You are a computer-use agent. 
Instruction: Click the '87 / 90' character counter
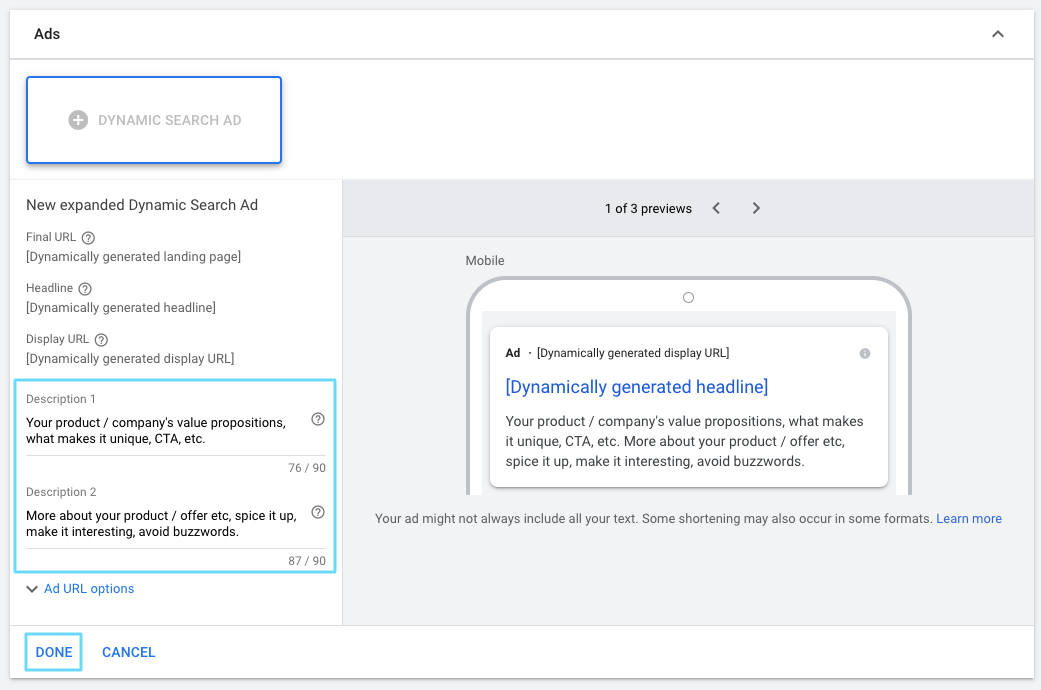pos(307,561)
